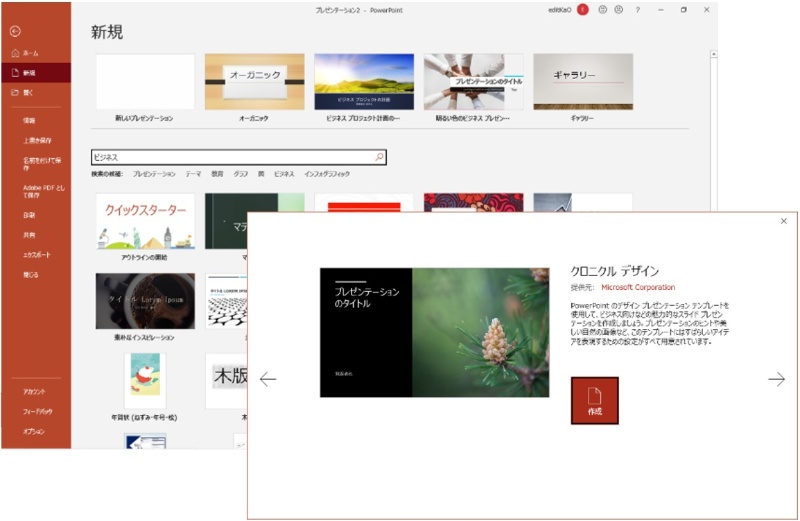Click the smiley feedback icon in title bar
Image resolution: width=800 pixels, height=521 pixels.
click(x=603, y=10)
